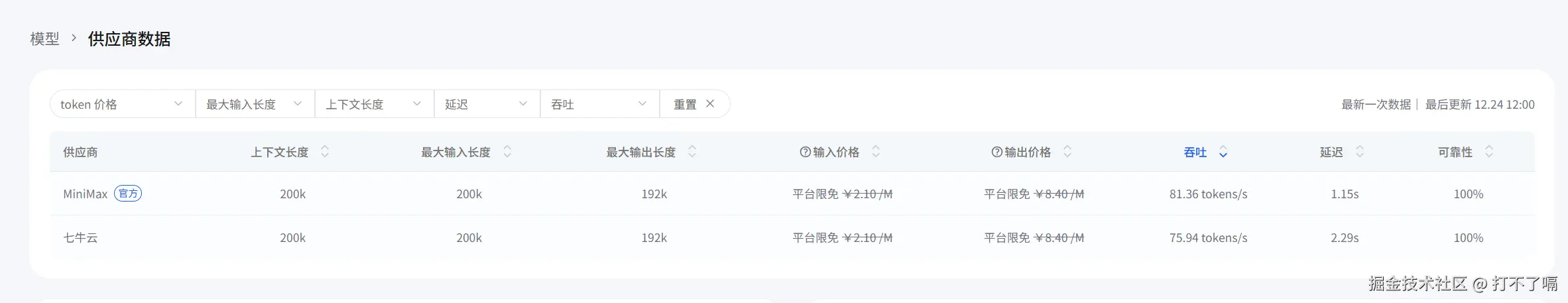1568x303 pixels.
Task: Open the token 价格 filter dropdown
Action: [122, 104]
